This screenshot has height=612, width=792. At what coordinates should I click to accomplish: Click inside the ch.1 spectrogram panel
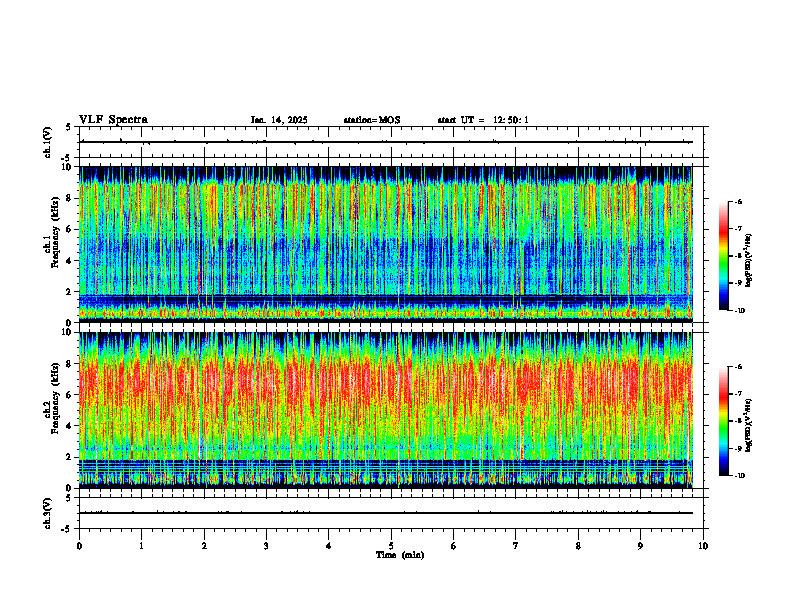(386, 244)
